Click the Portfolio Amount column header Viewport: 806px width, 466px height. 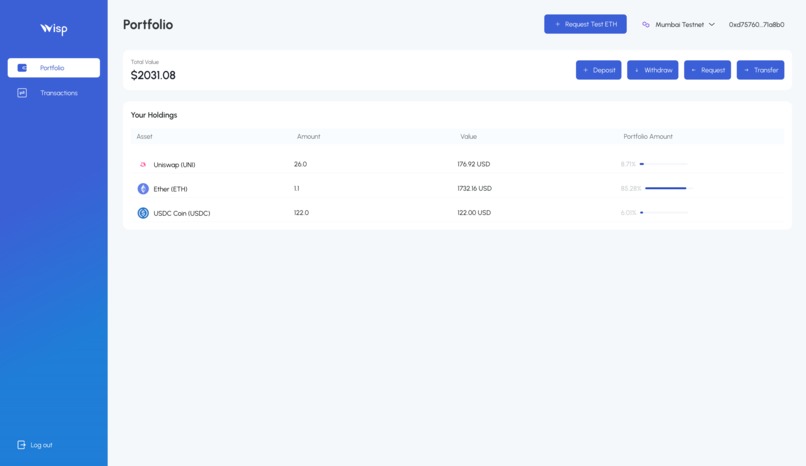tap(648, 136)
